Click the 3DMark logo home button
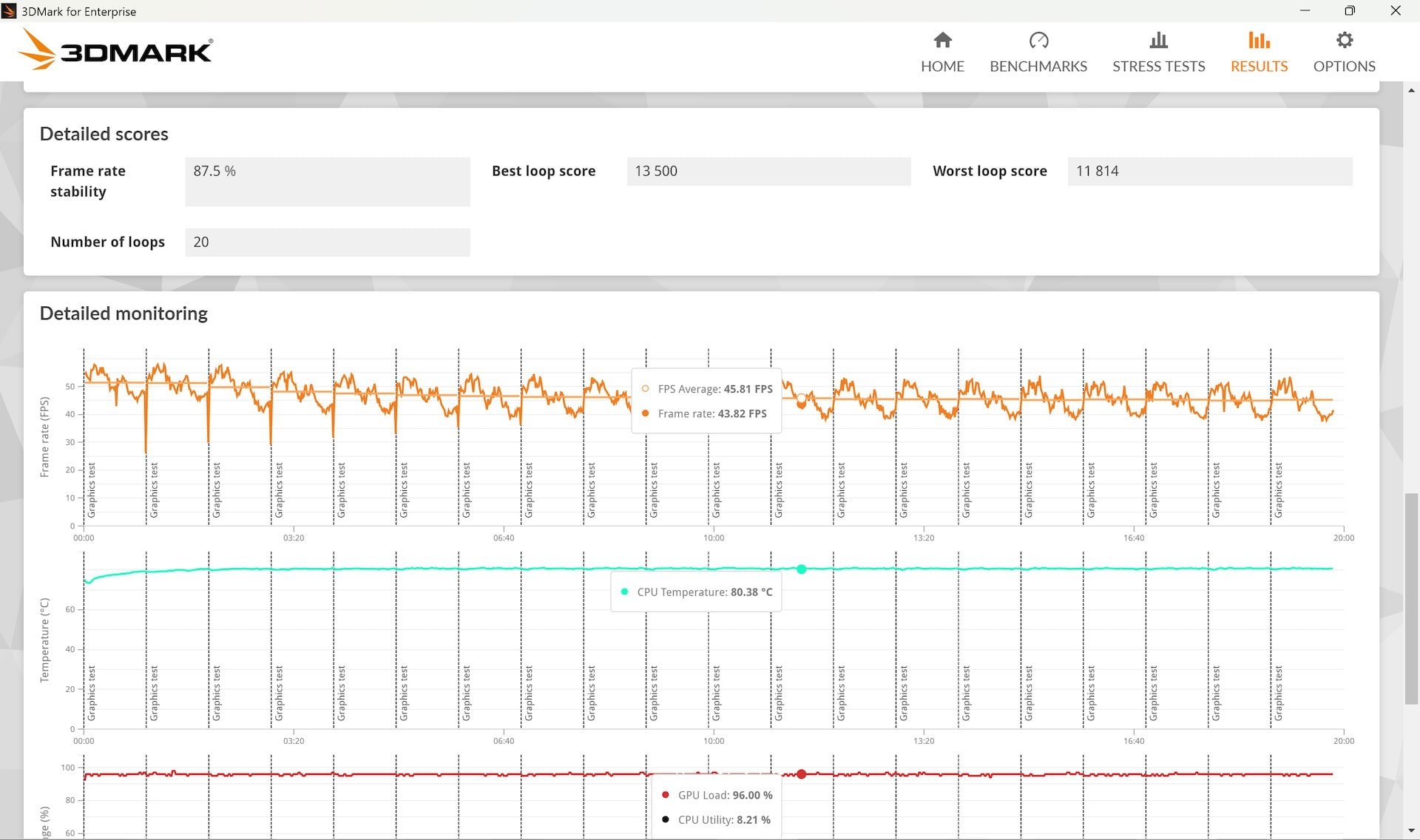Screen dimensions: 1420x840 point(115,50)
